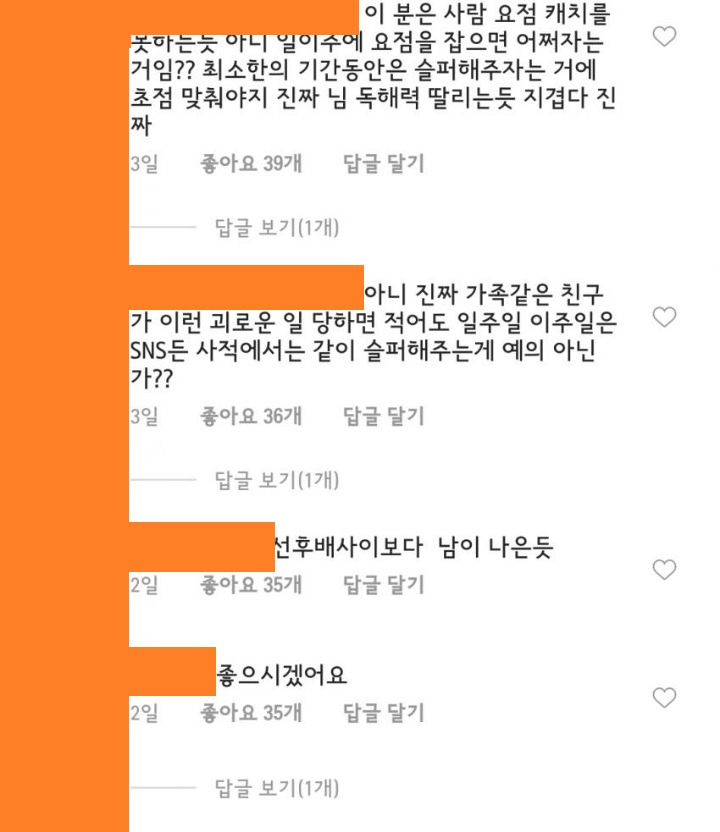
Task: Open the 좋아요 36개 likes list
Action: 251,416
